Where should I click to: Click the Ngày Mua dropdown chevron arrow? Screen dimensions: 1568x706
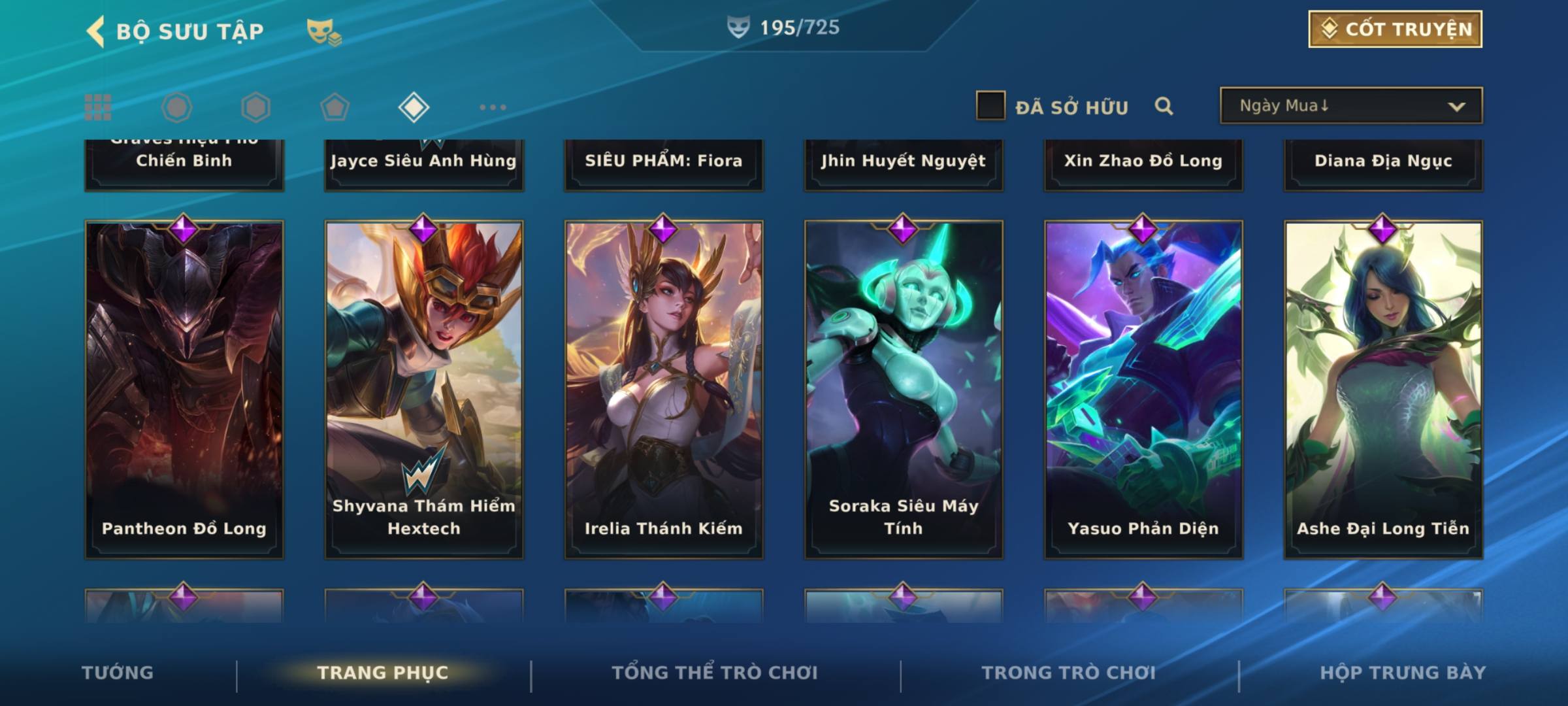pos(1456,107)
